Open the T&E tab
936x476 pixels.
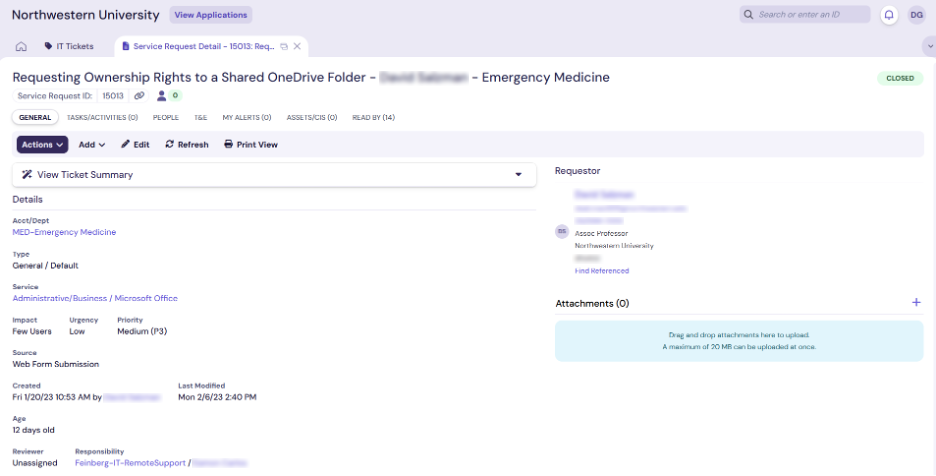point(201,118)
